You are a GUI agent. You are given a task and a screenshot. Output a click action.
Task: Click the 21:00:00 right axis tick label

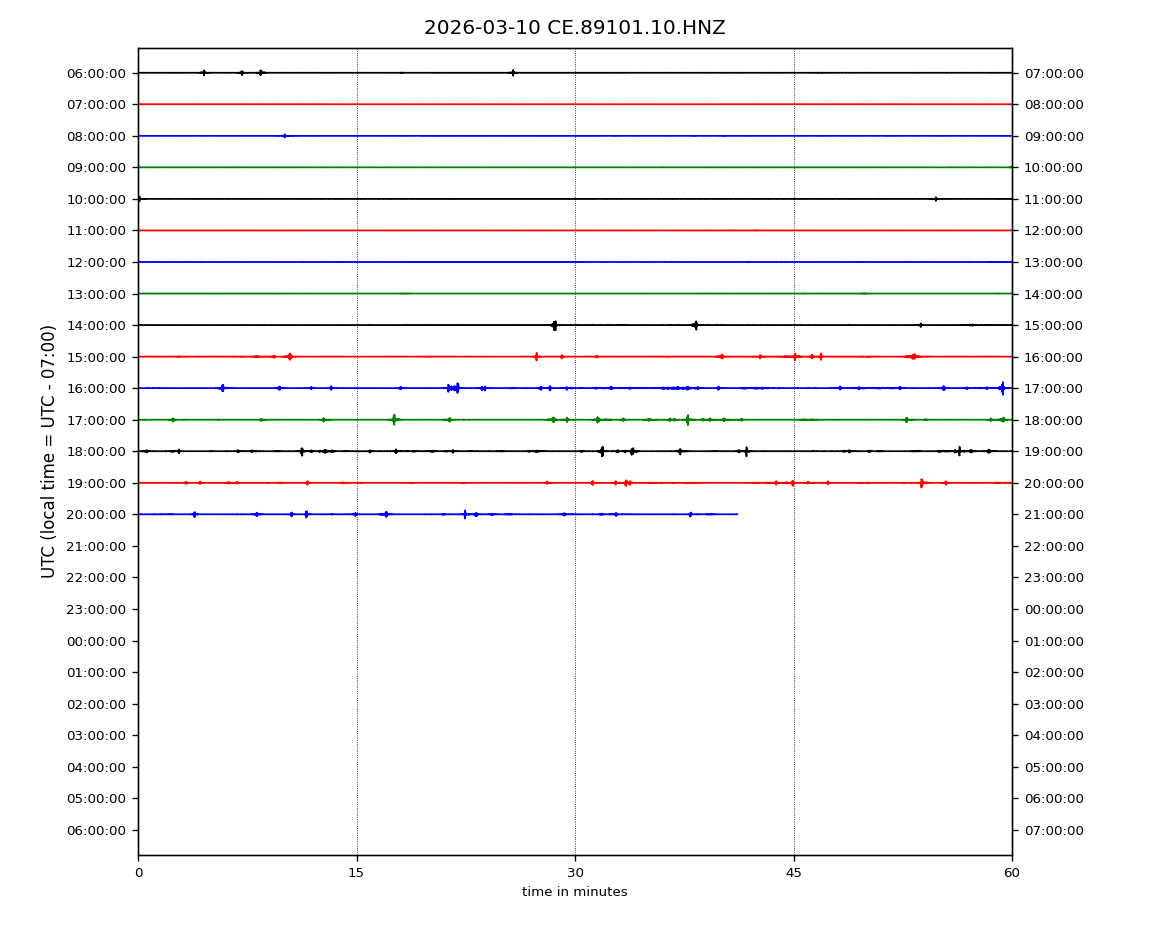point(1053,514)
